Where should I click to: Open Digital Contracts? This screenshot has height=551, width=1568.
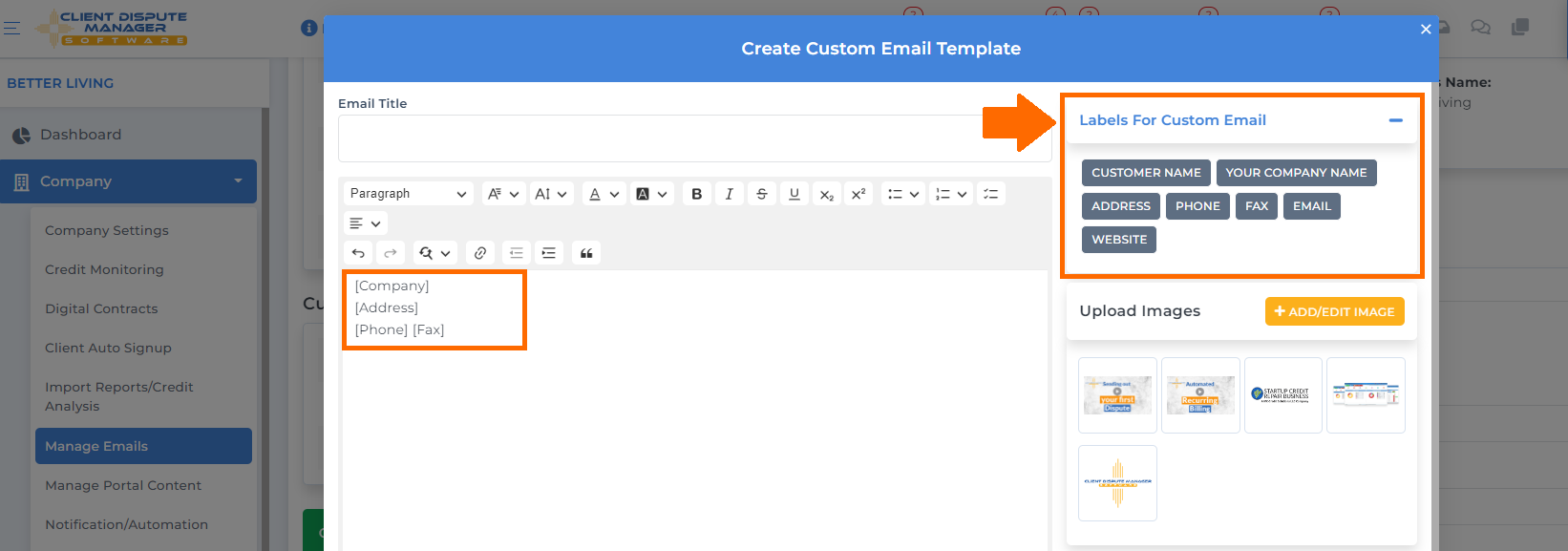coord(101,308)
